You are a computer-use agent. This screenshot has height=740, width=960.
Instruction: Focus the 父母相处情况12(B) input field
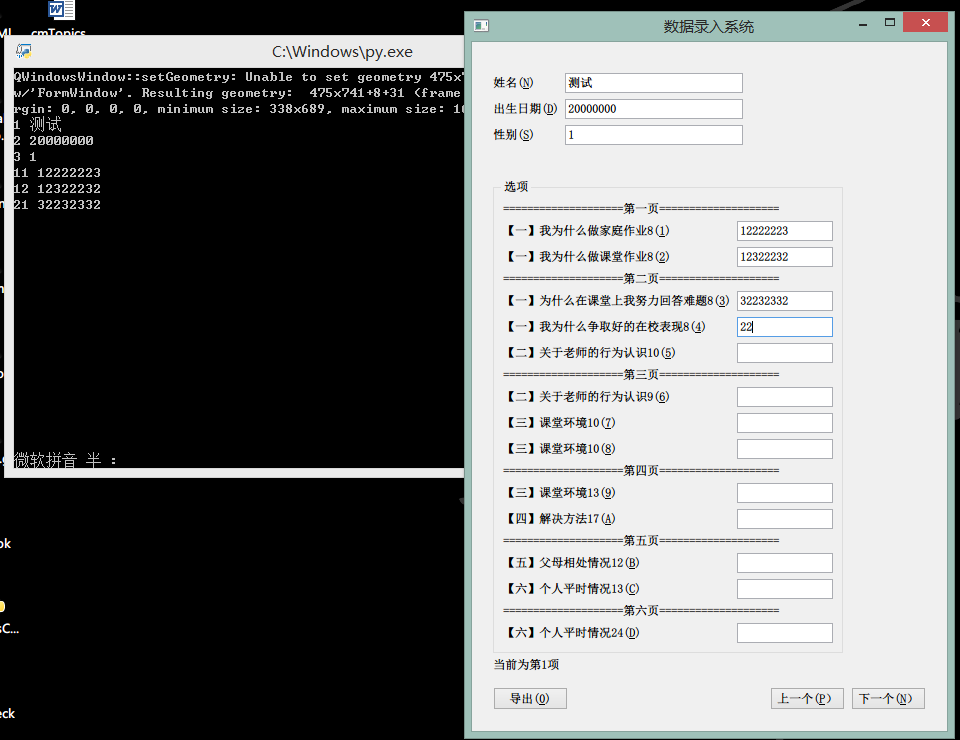tap(784, 563)
